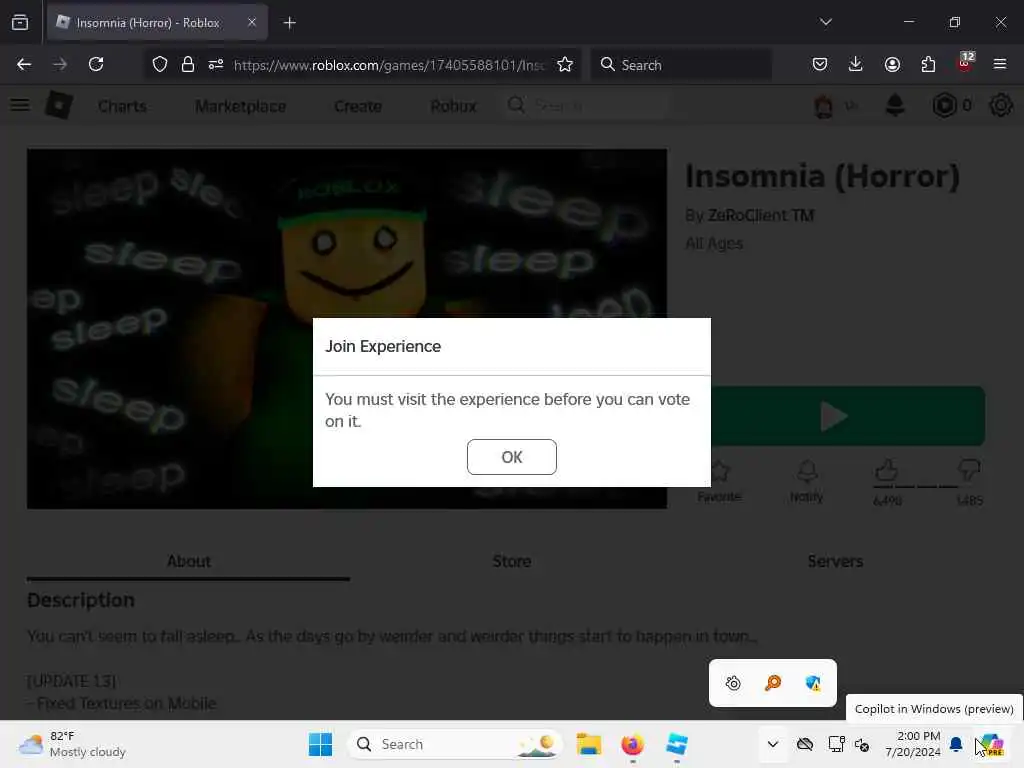Go to Roblox home logo
This screenshot has width=1024, height=768.
pos(59,105)
